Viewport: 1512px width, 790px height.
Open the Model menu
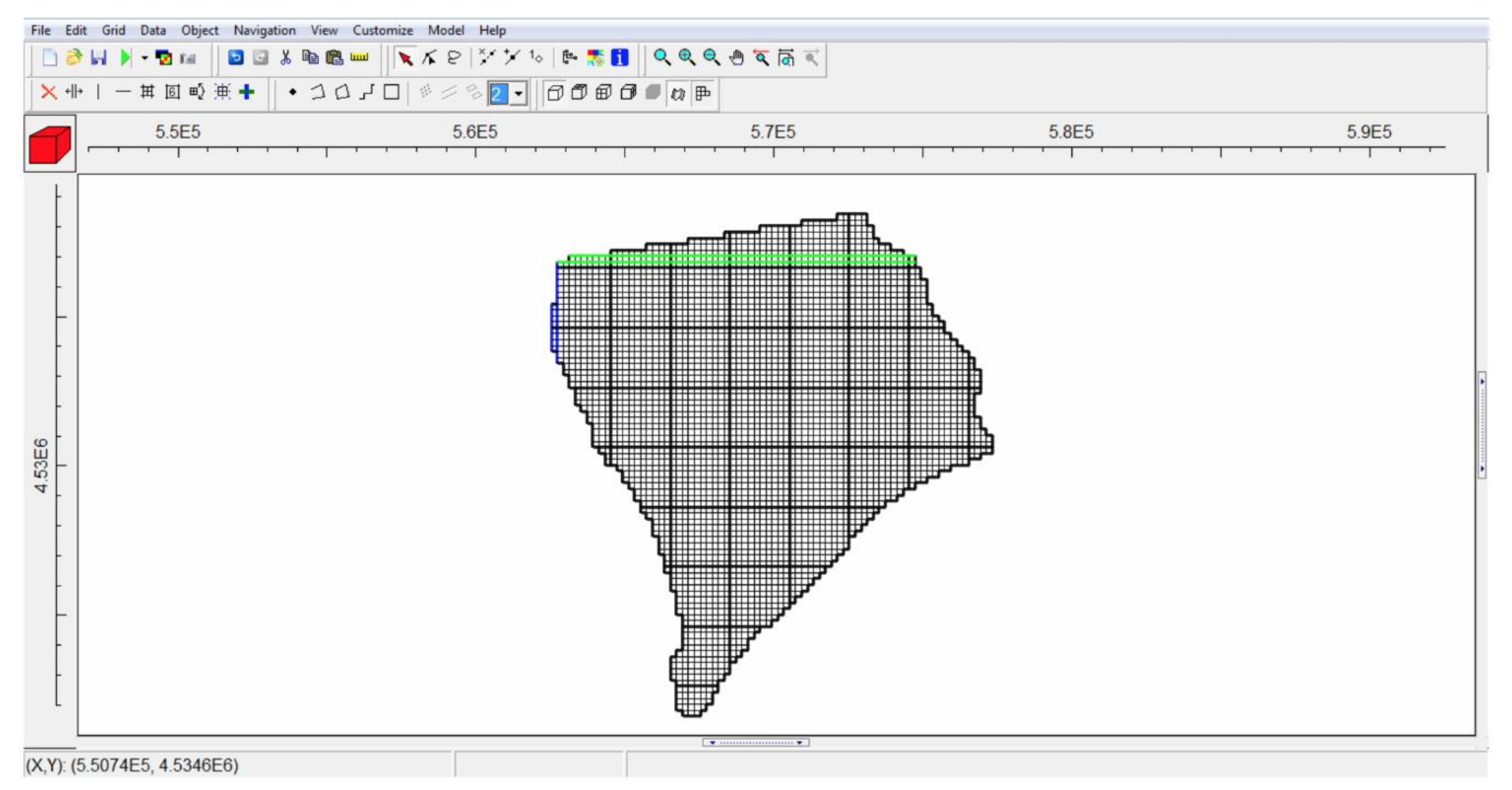click(446, 30)
